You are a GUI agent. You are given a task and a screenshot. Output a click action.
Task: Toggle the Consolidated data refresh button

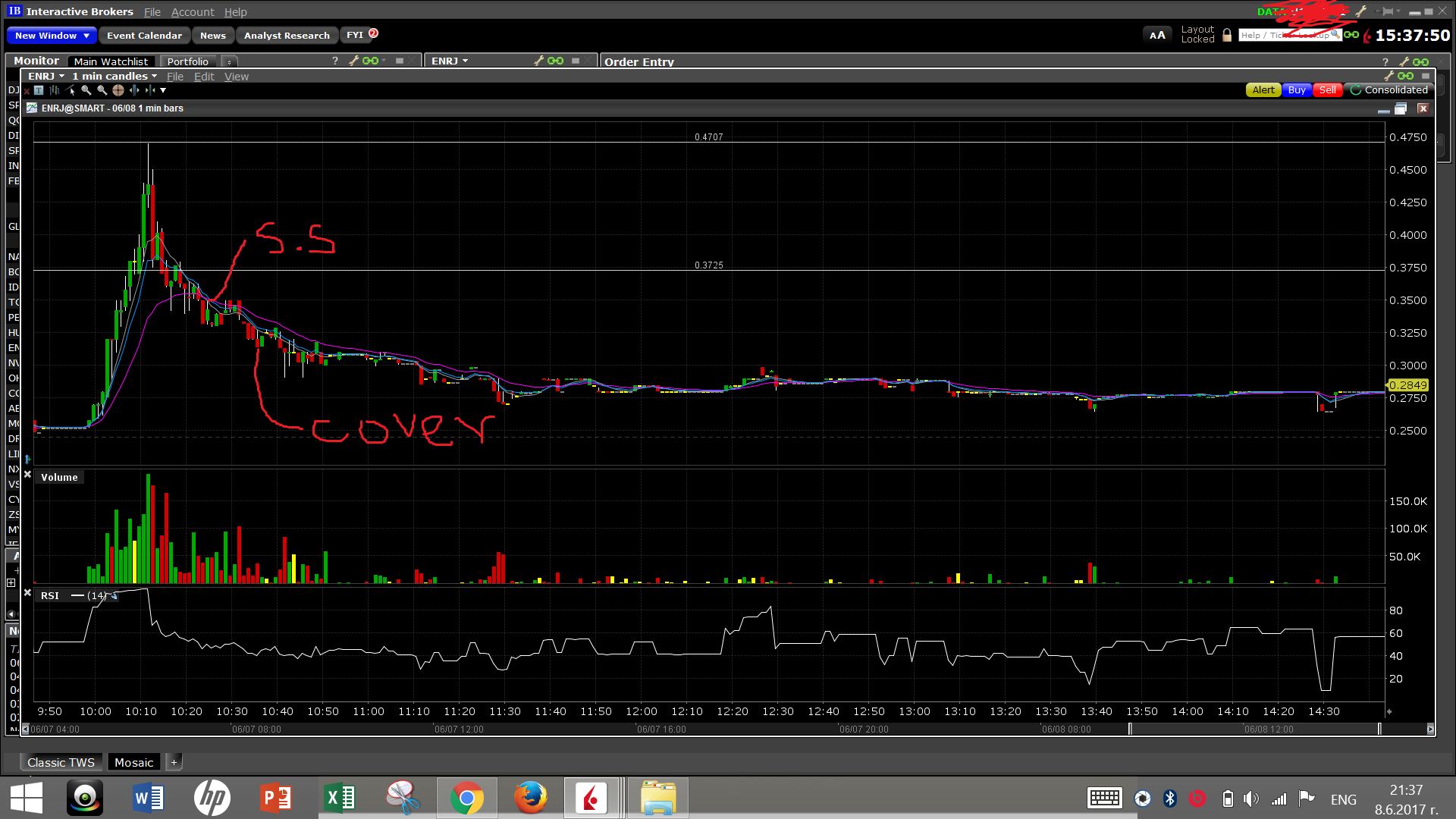click(x=1356, y=90)
